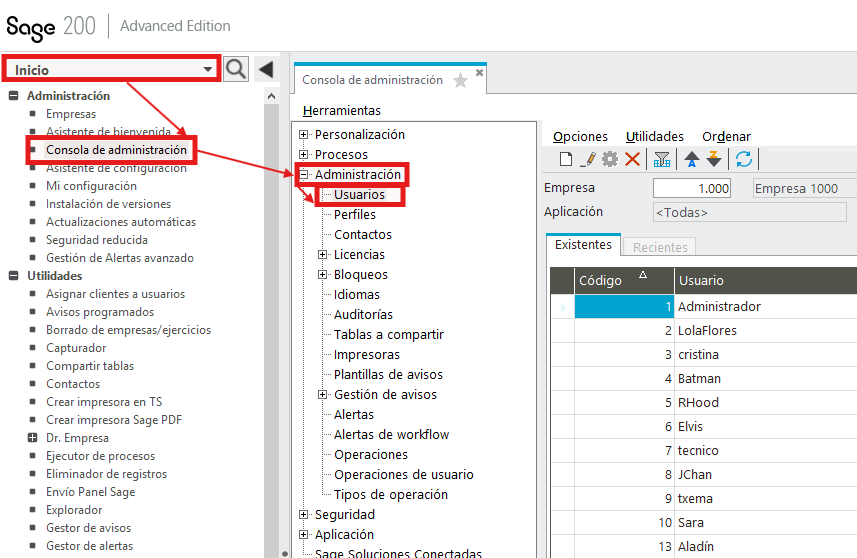Open Mi configuración in the sidebar
The image size is (857, 558).
(91, 186)
